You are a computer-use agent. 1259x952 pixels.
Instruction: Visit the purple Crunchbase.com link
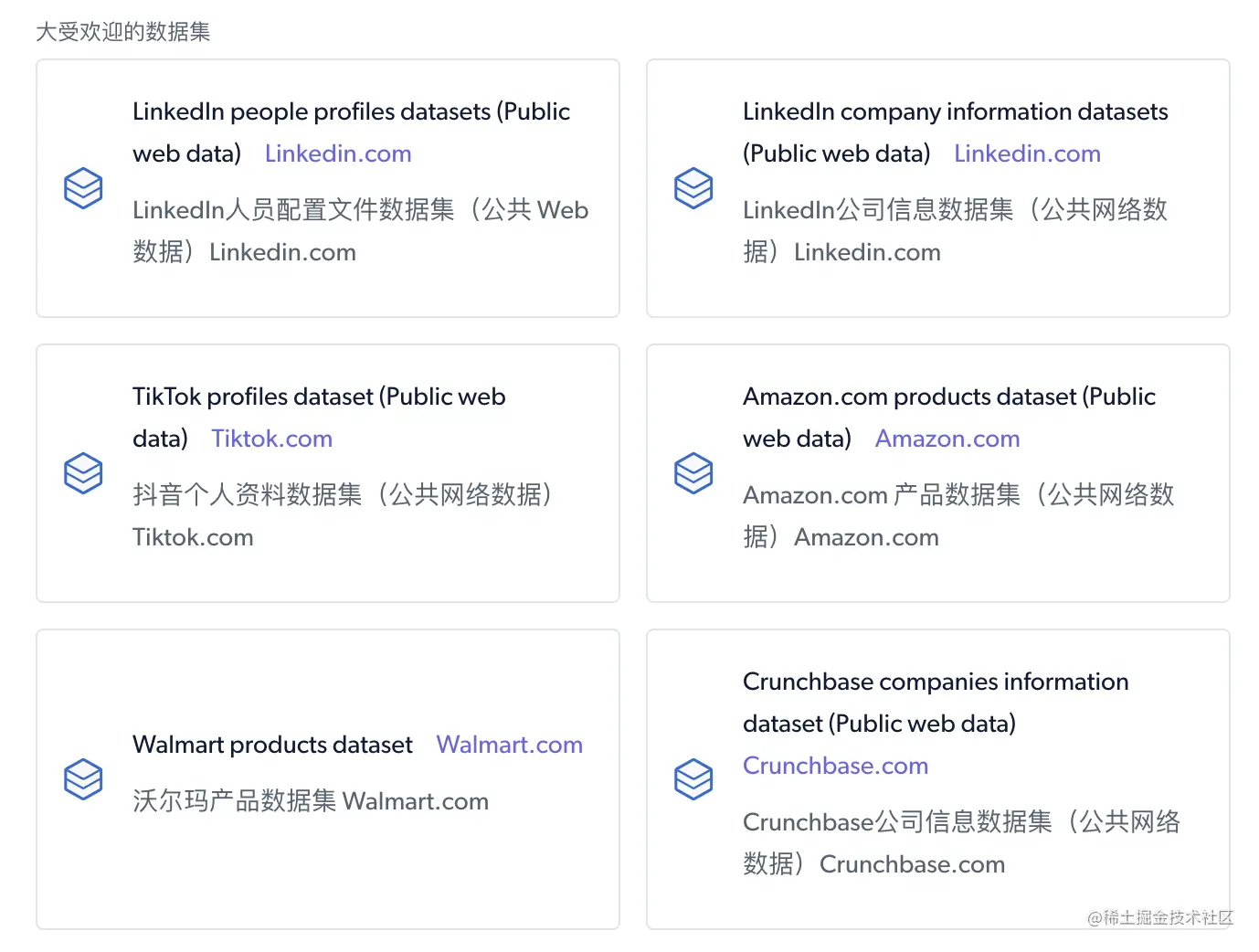(835, 766)
